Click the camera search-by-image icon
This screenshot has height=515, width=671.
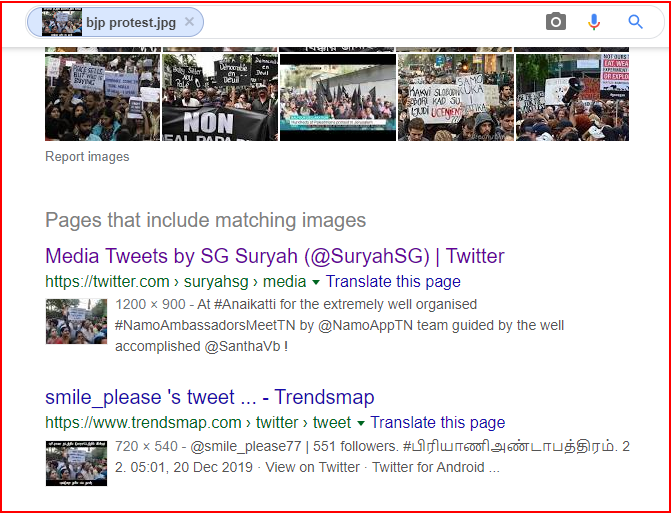tap(556, 21)
